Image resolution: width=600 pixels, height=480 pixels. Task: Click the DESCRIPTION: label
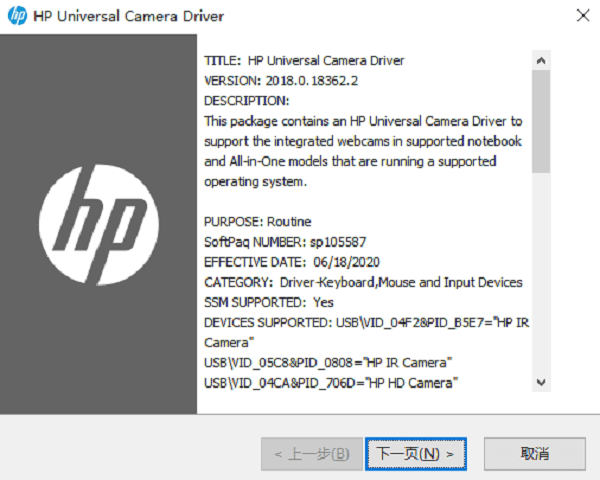[246, 101]
